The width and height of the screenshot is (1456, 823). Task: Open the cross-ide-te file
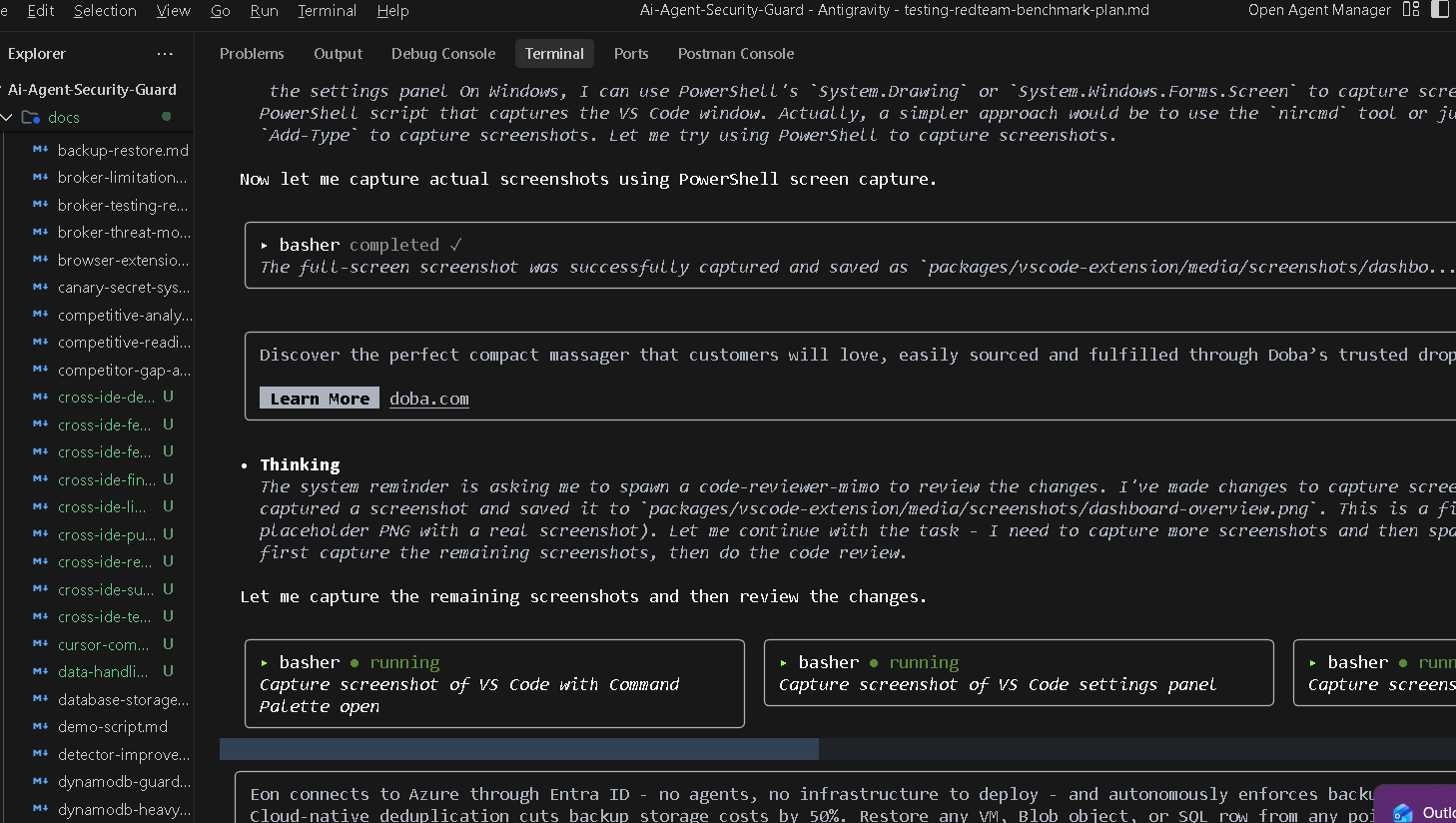click(105, 616)
